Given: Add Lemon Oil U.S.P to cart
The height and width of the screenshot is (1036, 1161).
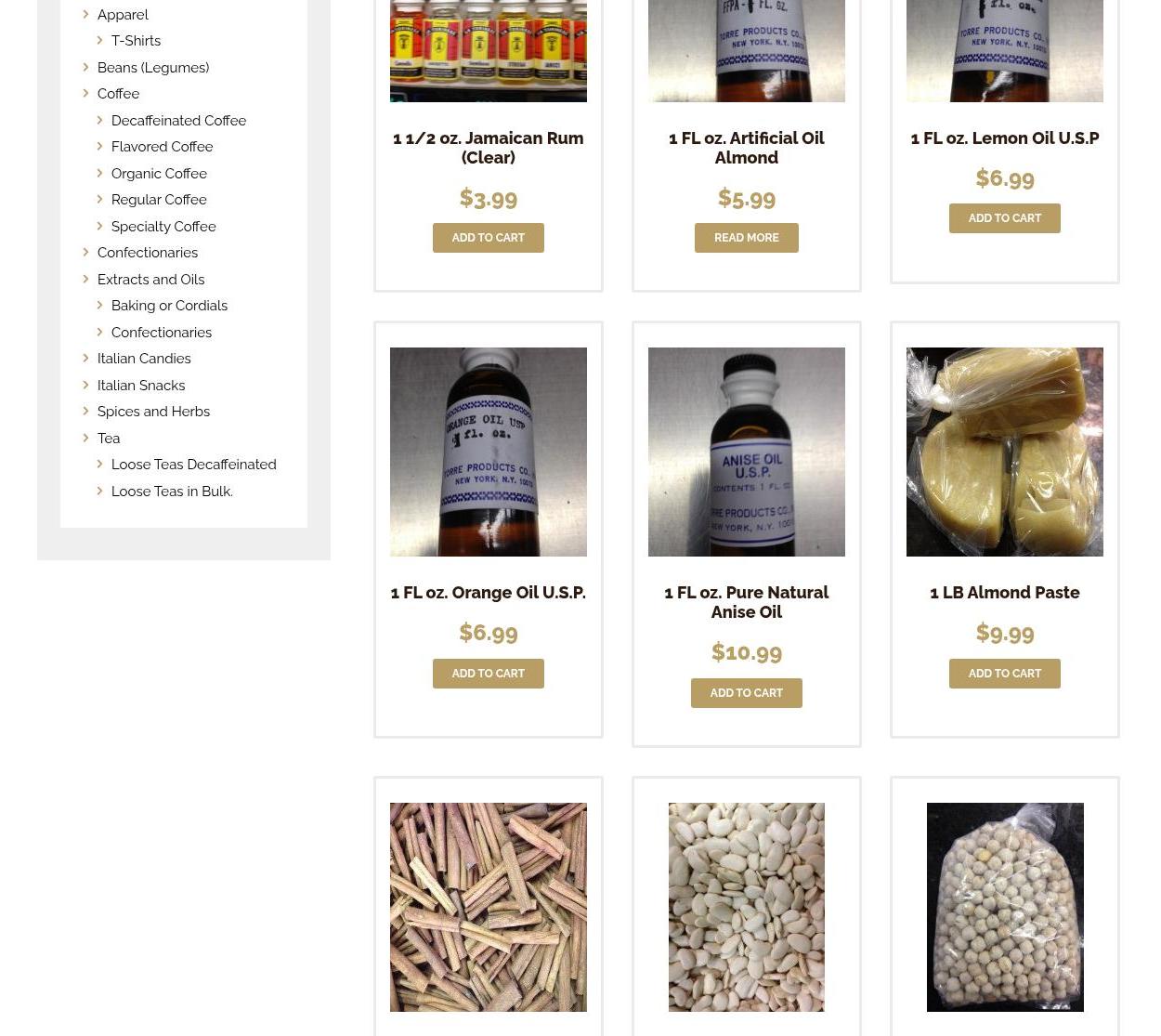Looking at the screenshot, I should (1005, 218).
